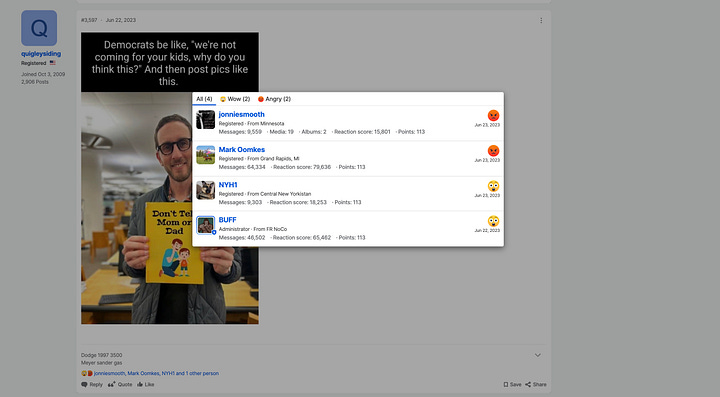Click the reaction emoji icons under the post
This screenshot has height=397, width=720.
pyautogui.click(x=87, y=374)
